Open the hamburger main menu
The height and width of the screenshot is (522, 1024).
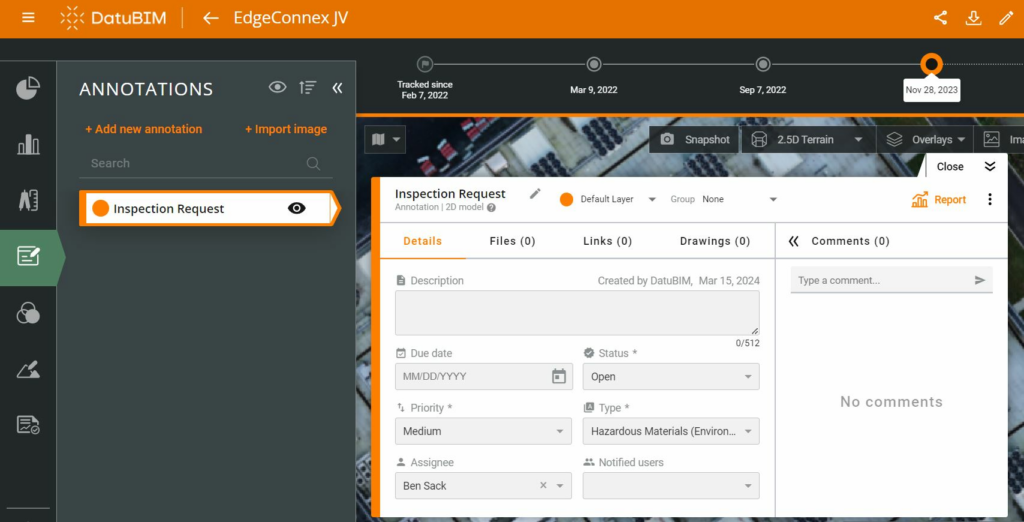(x=28, y=18)
